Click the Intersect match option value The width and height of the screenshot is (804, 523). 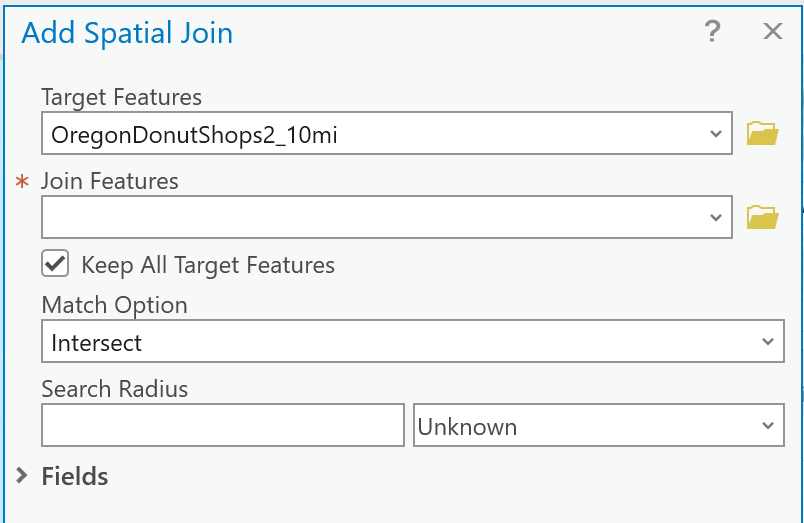tap(97, 343)
